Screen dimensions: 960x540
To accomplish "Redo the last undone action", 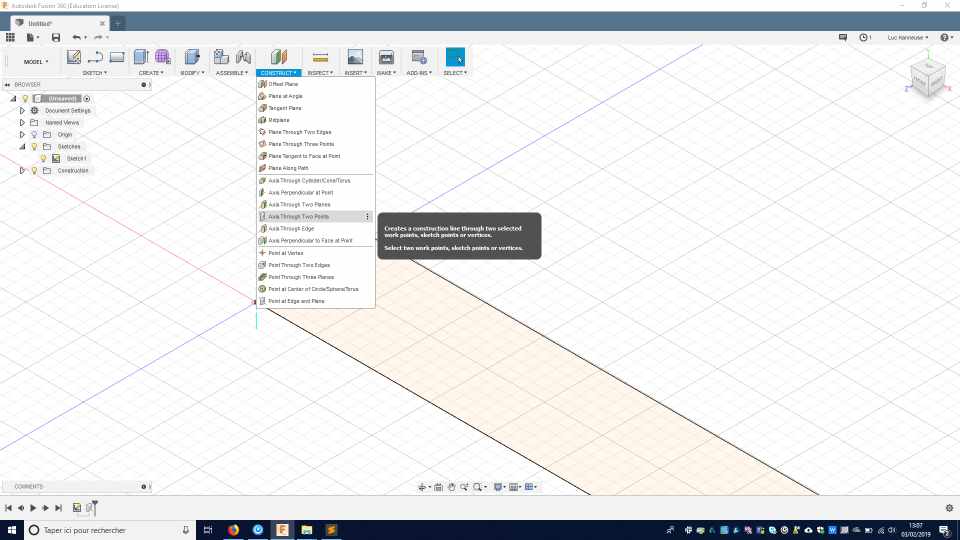I will tap(98, 37).
